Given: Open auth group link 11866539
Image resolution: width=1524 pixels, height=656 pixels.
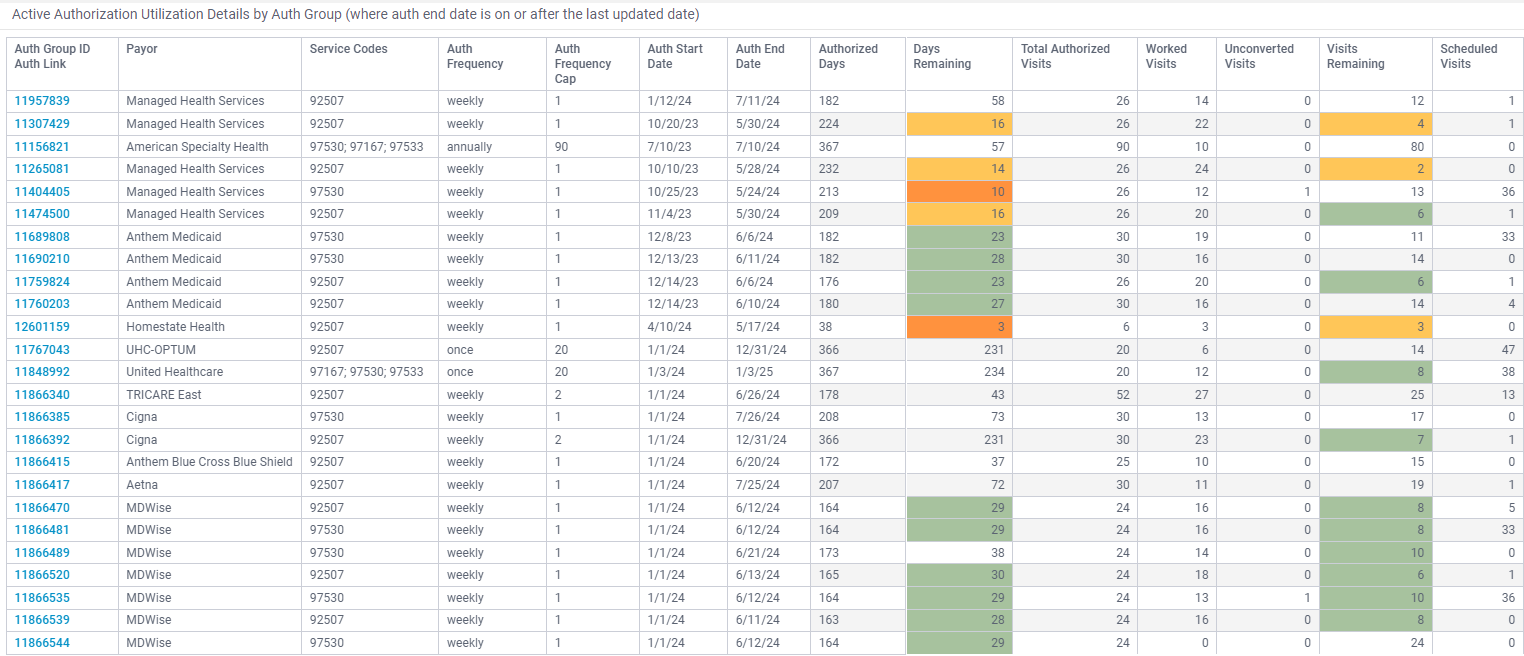Looking at the screenshot, I should 42,620.
